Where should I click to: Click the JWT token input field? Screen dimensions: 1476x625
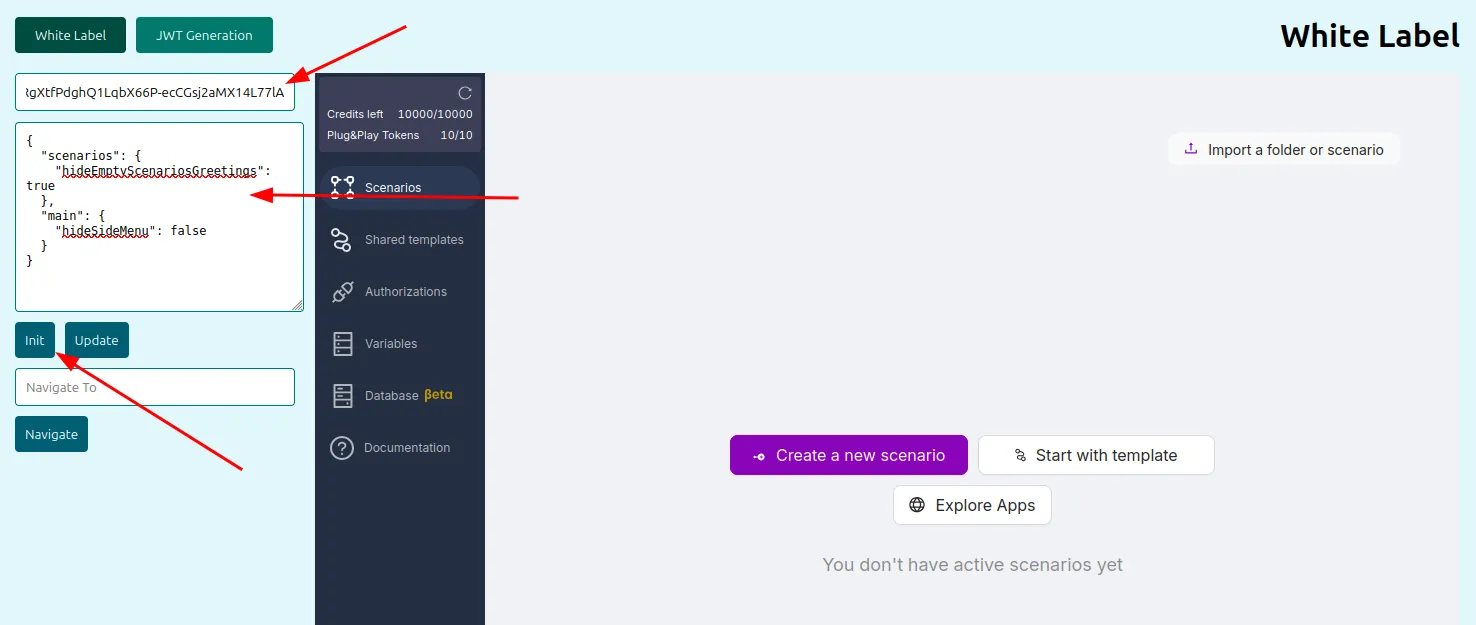click(155, 92)
